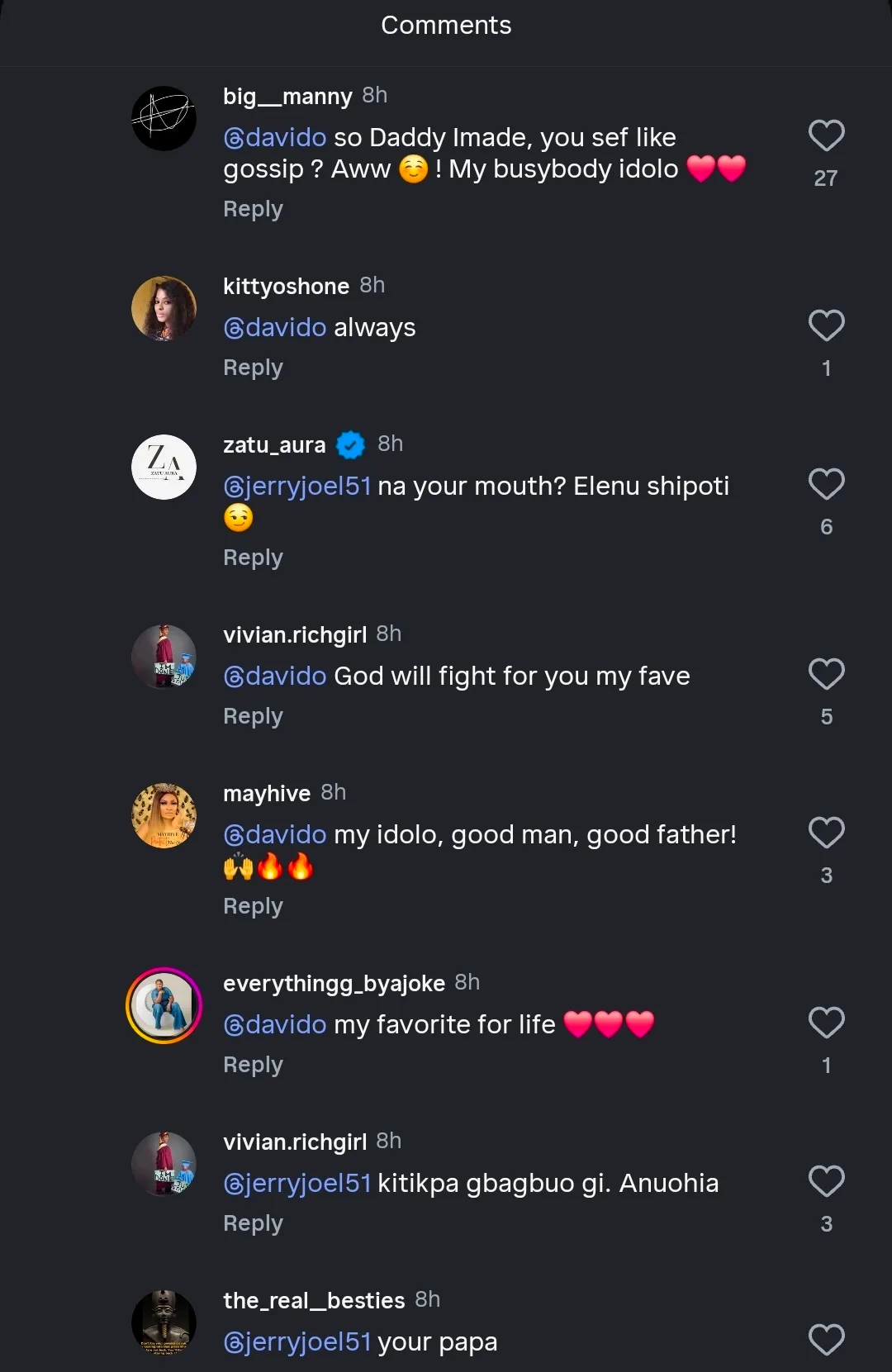Like the_real_besties' 'your papa' comment

click(x=826, y=1340)
